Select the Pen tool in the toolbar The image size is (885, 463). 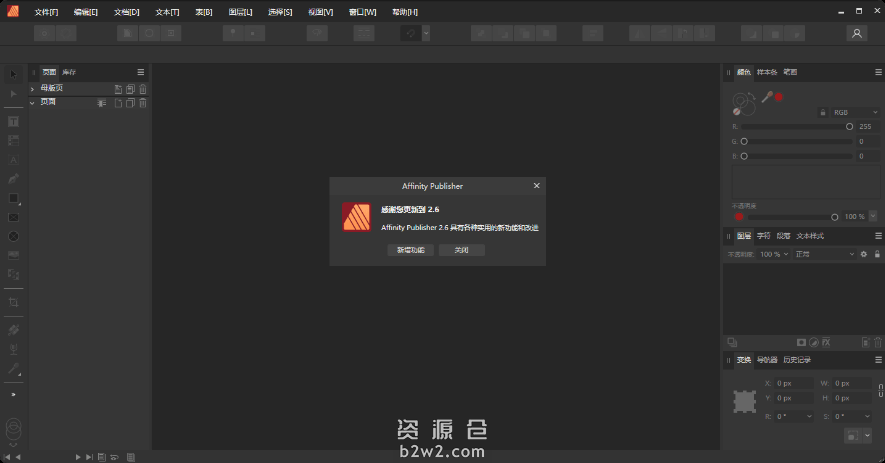pos(14,178)
